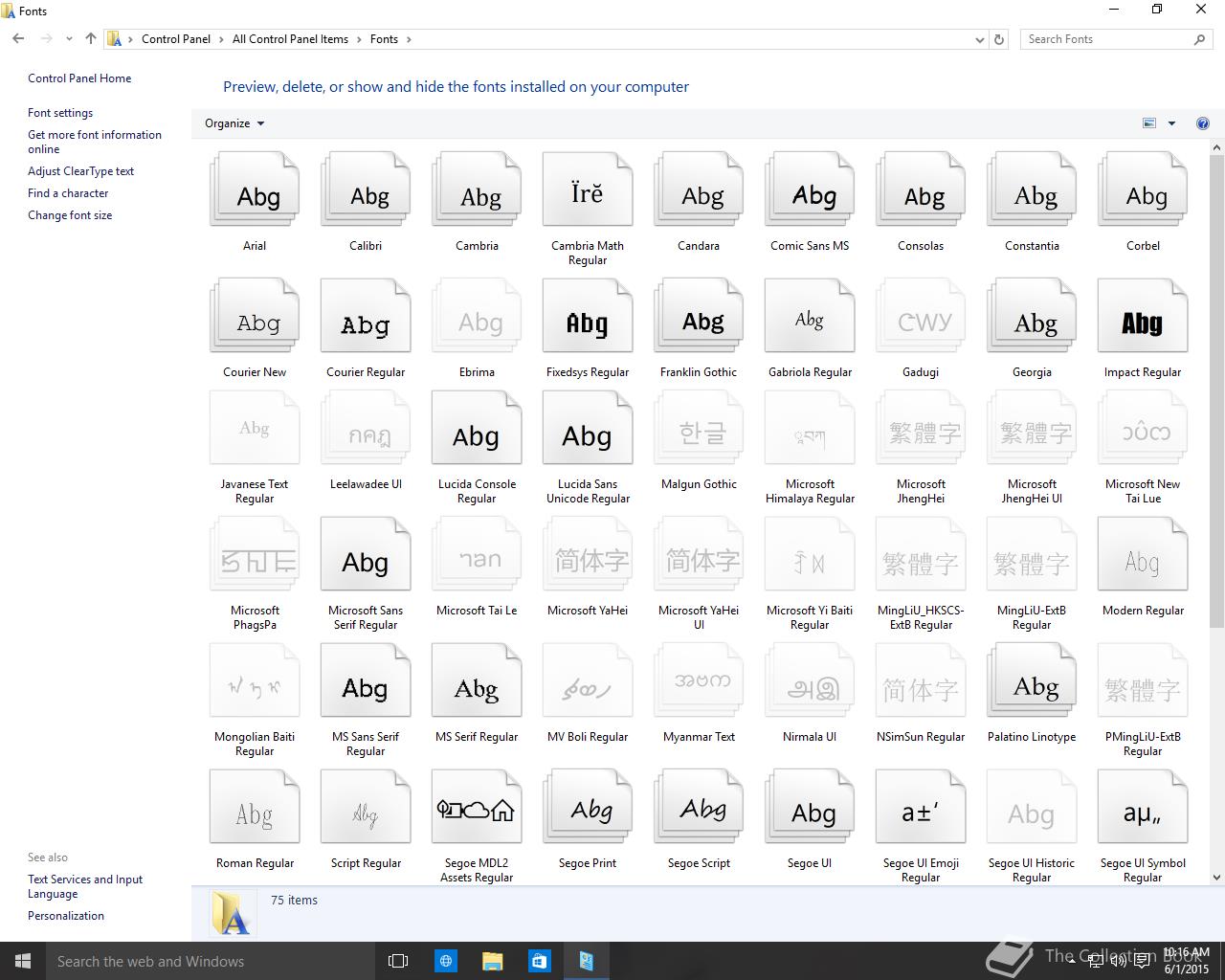
Task: Click the taskbar search box
Action: click(x=210, y=961)
